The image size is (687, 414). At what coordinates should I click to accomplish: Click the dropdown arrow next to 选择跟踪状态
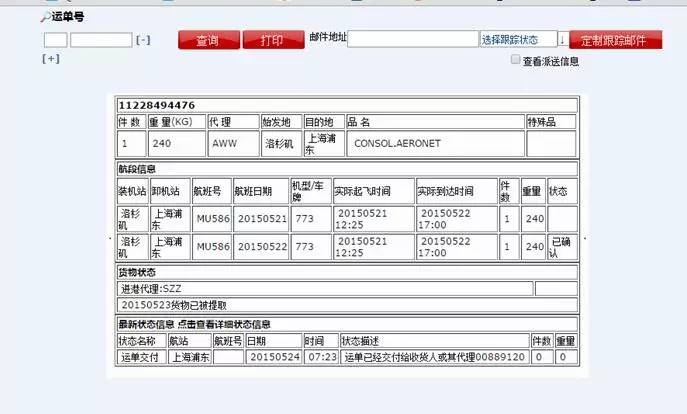coord(563,39)
